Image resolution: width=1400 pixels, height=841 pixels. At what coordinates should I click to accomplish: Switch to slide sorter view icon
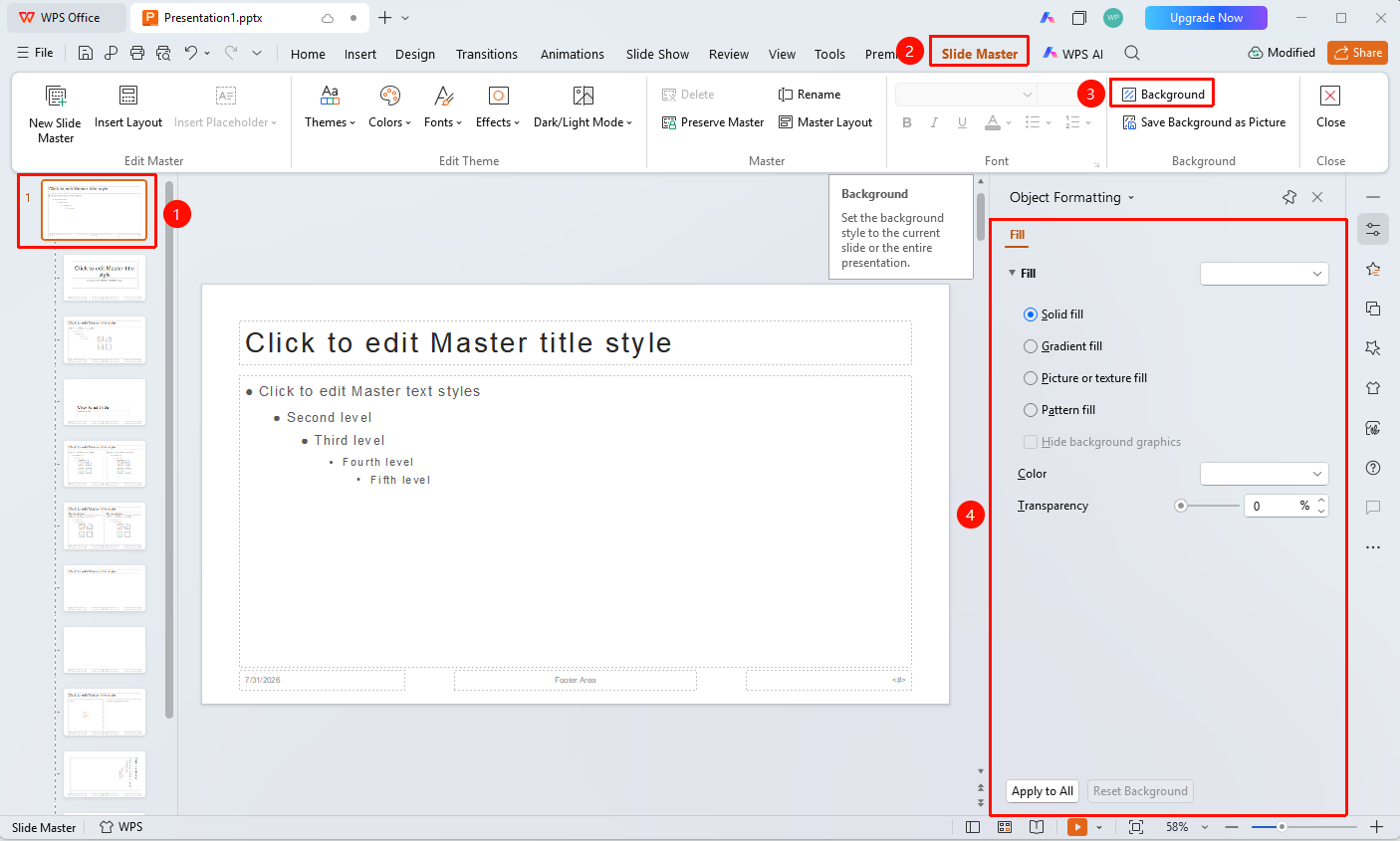point(1005,827)
